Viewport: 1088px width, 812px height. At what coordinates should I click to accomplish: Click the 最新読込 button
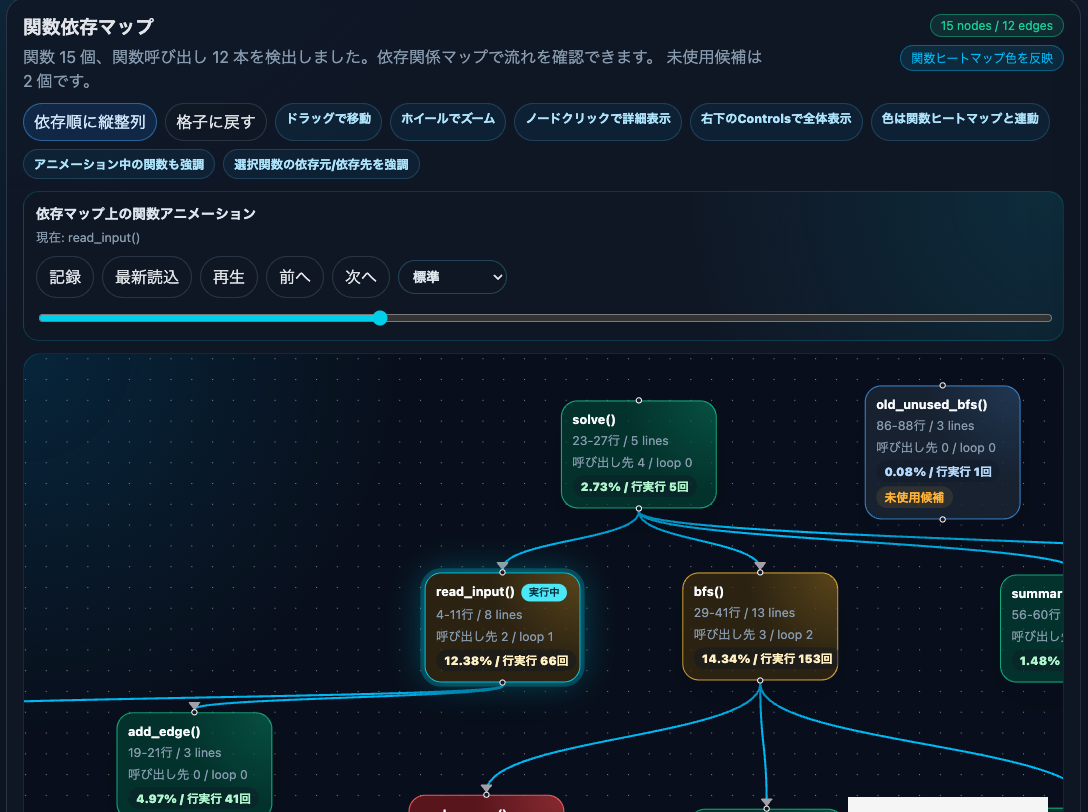147,277
